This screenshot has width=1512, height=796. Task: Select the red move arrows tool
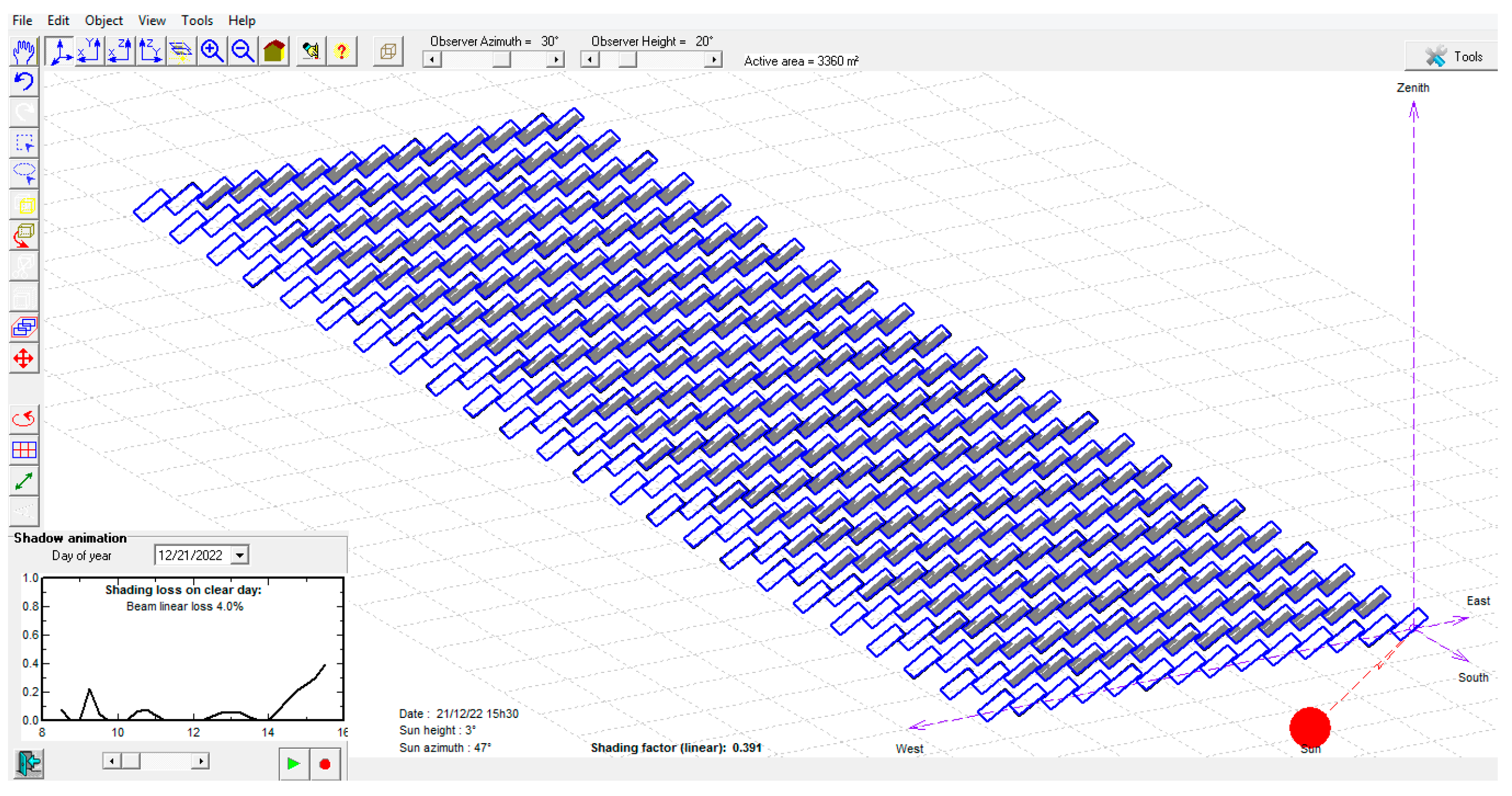click(24, 359)
